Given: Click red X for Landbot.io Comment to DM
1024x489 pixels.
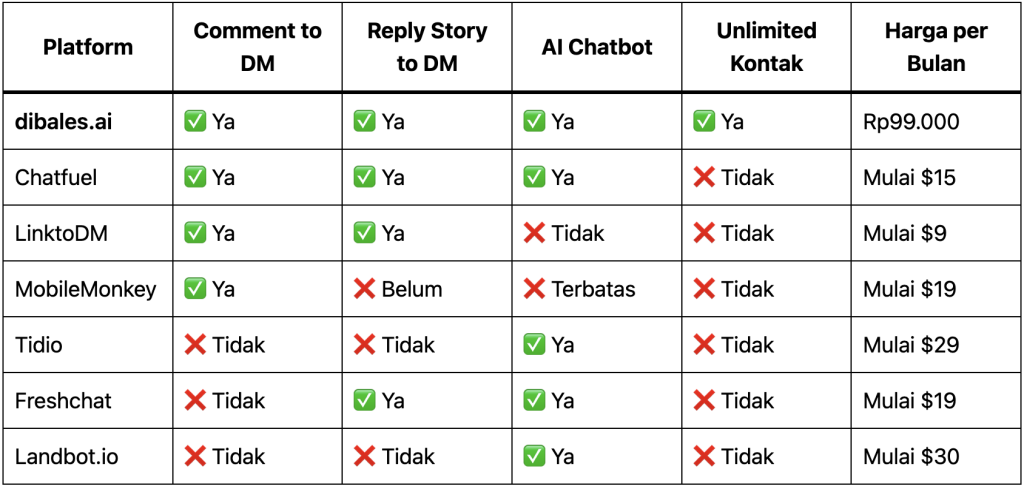Looking at the screenshot, I should [x=195, y=457].
